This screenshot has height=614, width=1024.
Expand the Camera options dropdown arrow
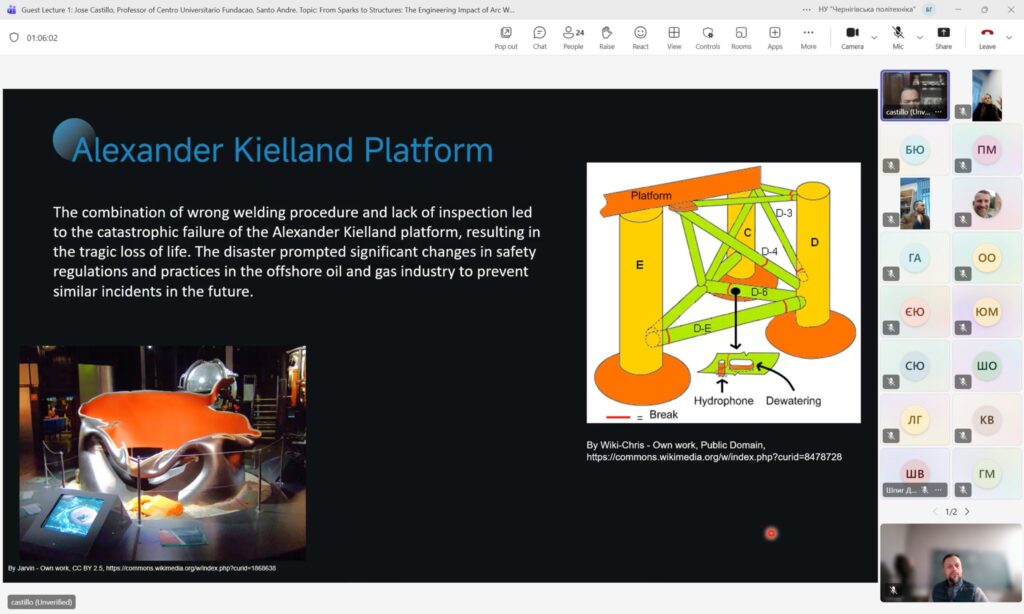coord(874,38)
